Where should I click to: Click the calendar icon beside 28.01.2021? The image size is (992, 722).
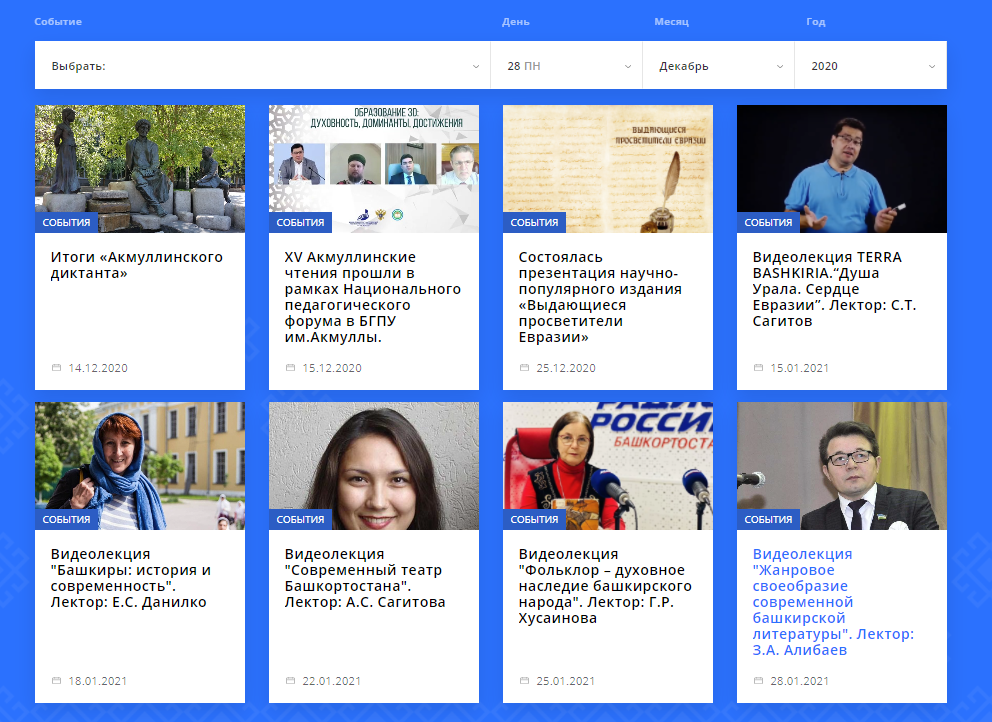coord(759,681)
